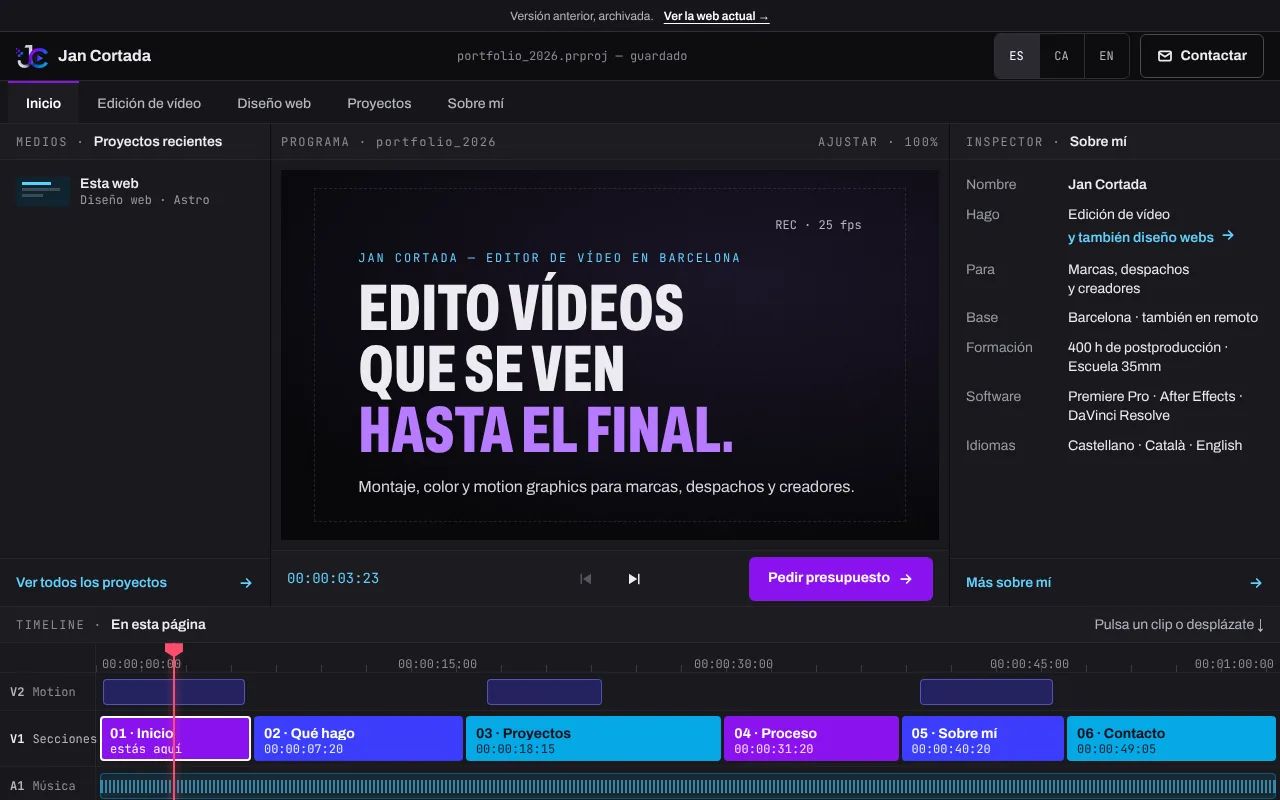Click the timecode 00:00:03:23
The width and height of the screenshot is (1280, 800).
(333, 578)
